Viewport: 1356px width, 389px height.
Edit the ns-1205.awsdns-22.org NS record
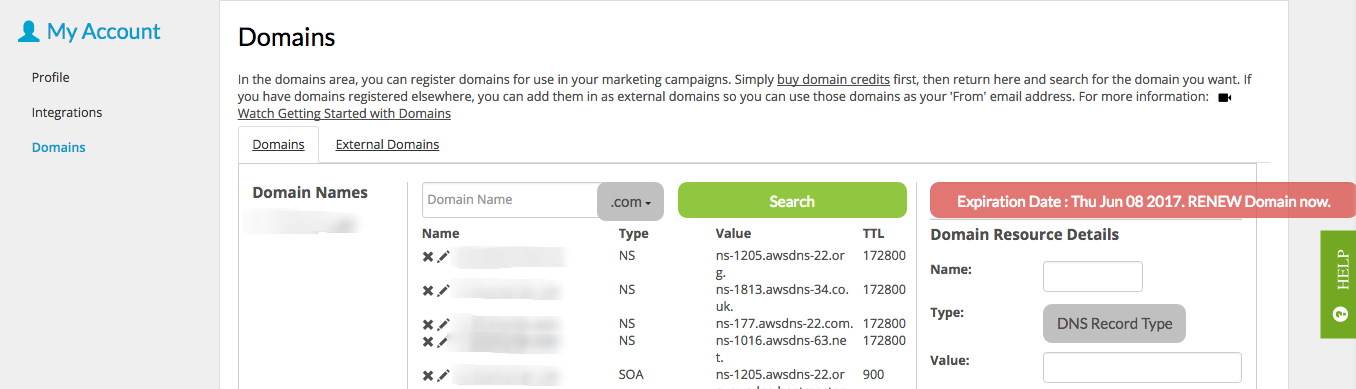[443, 256]
